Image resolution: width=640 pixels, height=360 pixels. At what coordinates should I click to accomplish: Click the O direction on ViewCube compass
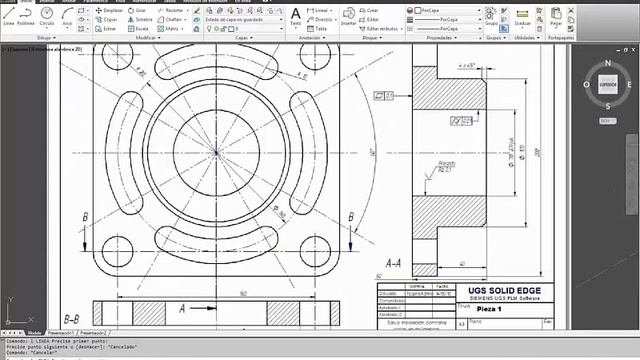(587, 84)
